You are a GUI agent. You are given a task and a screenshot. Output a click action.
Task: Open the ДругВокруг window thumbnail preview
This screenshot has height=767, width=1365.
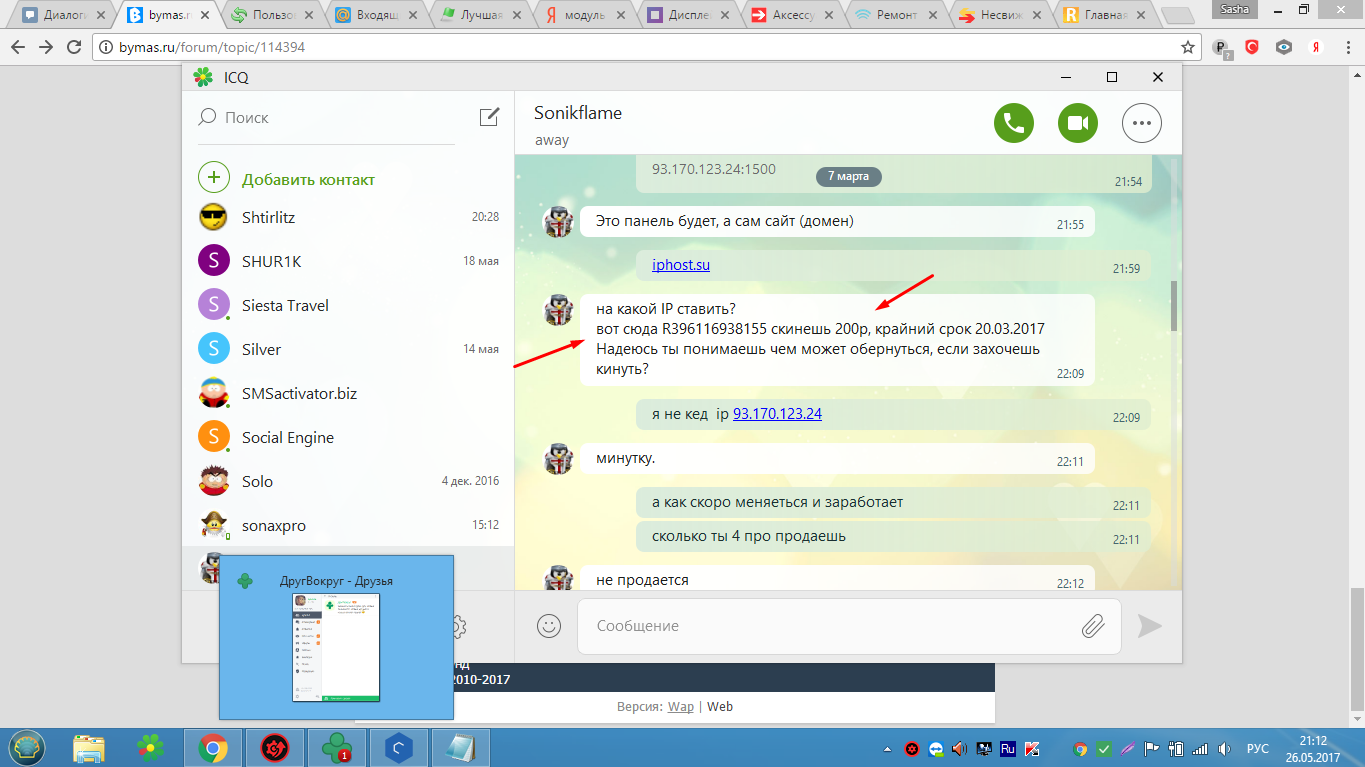[x=336, y=637]
